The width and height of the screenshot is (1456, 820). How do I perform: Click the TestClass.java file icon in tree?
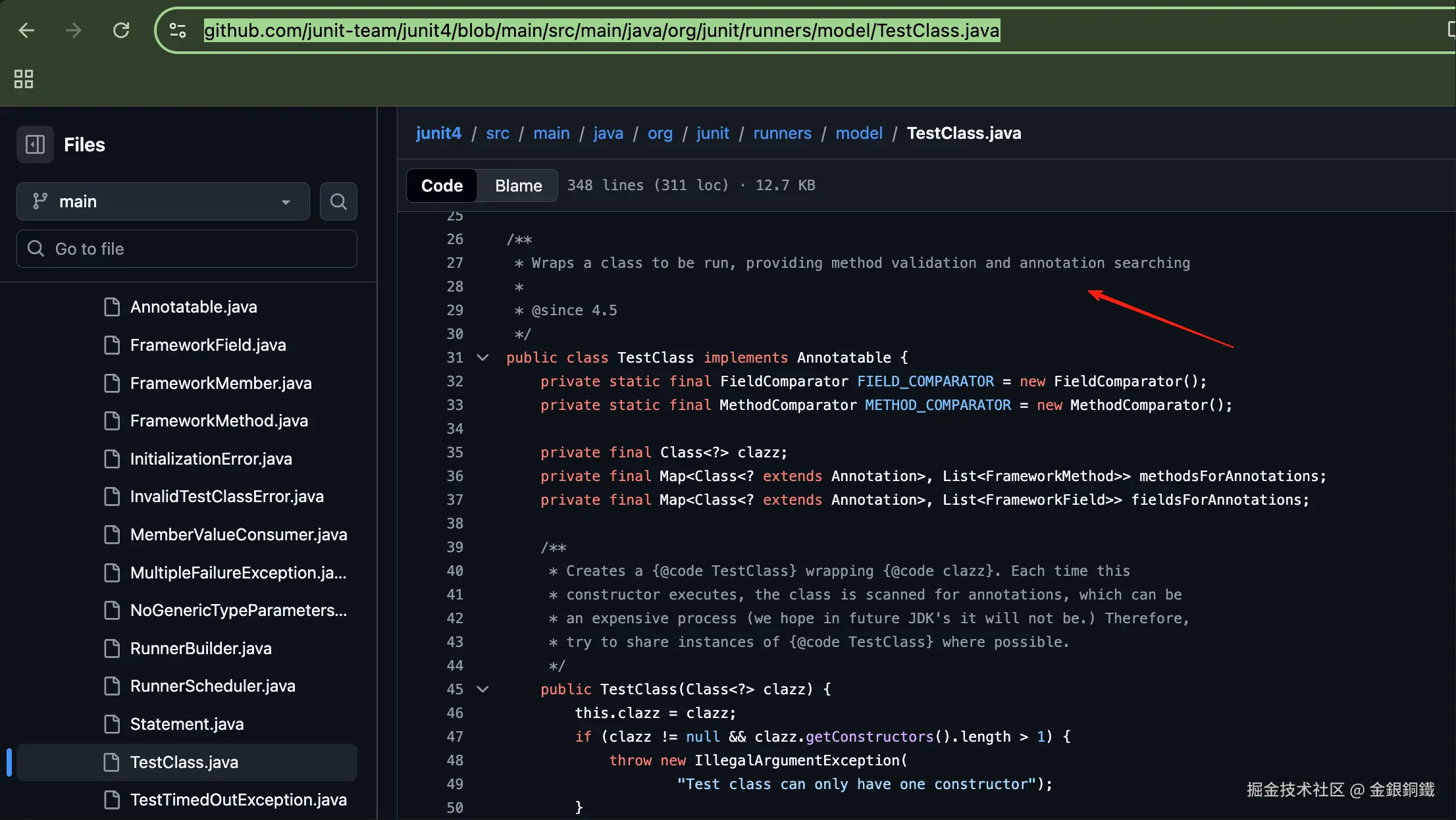112,762
